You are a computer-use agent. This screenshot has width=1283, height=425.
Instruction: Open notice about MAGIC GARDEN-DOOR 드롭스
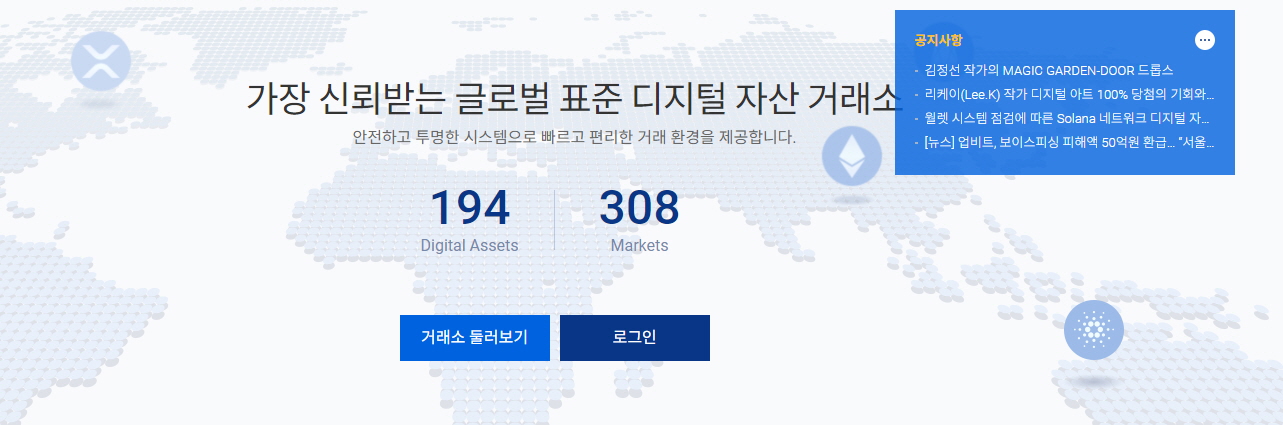pos(1049,71)
